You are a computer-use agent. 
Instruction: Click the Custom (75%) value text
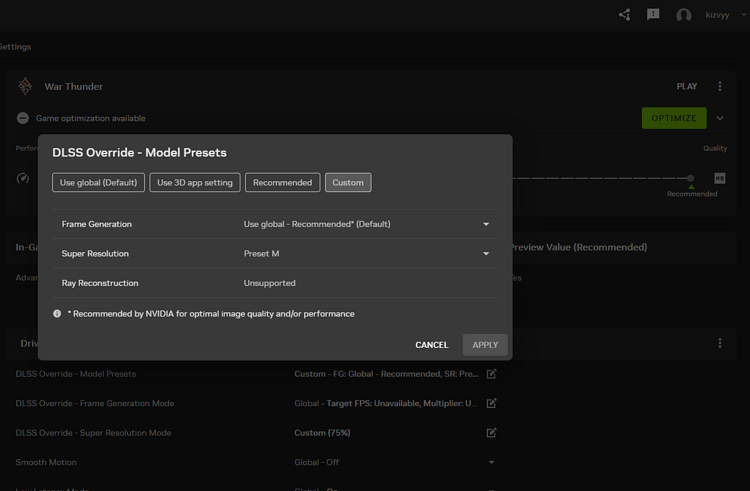[322, 433]
